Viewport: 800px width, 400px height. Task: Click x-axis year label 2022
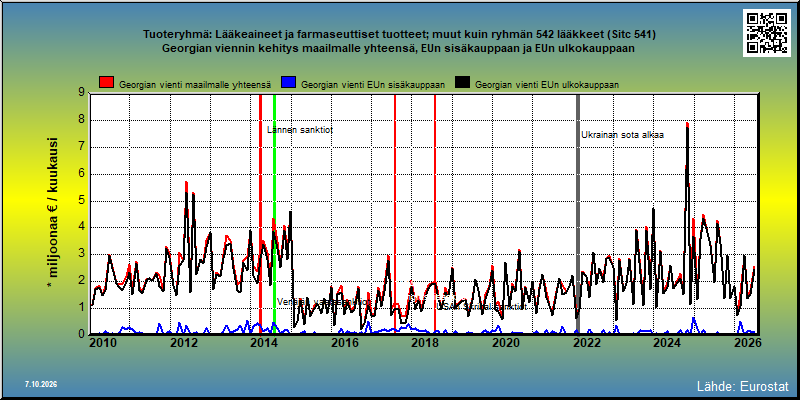tap(585, 343)
